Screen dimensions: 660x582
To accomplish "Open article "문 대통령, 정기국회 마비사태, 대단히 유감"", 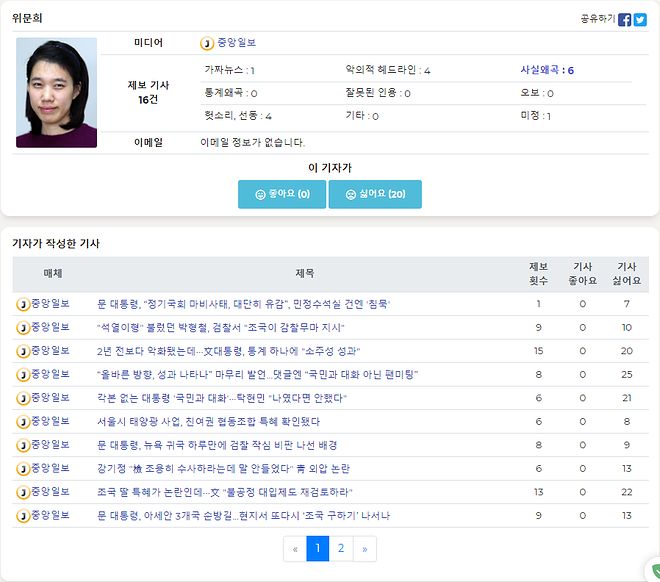I will pyautogui.click(x=243, y=304).
